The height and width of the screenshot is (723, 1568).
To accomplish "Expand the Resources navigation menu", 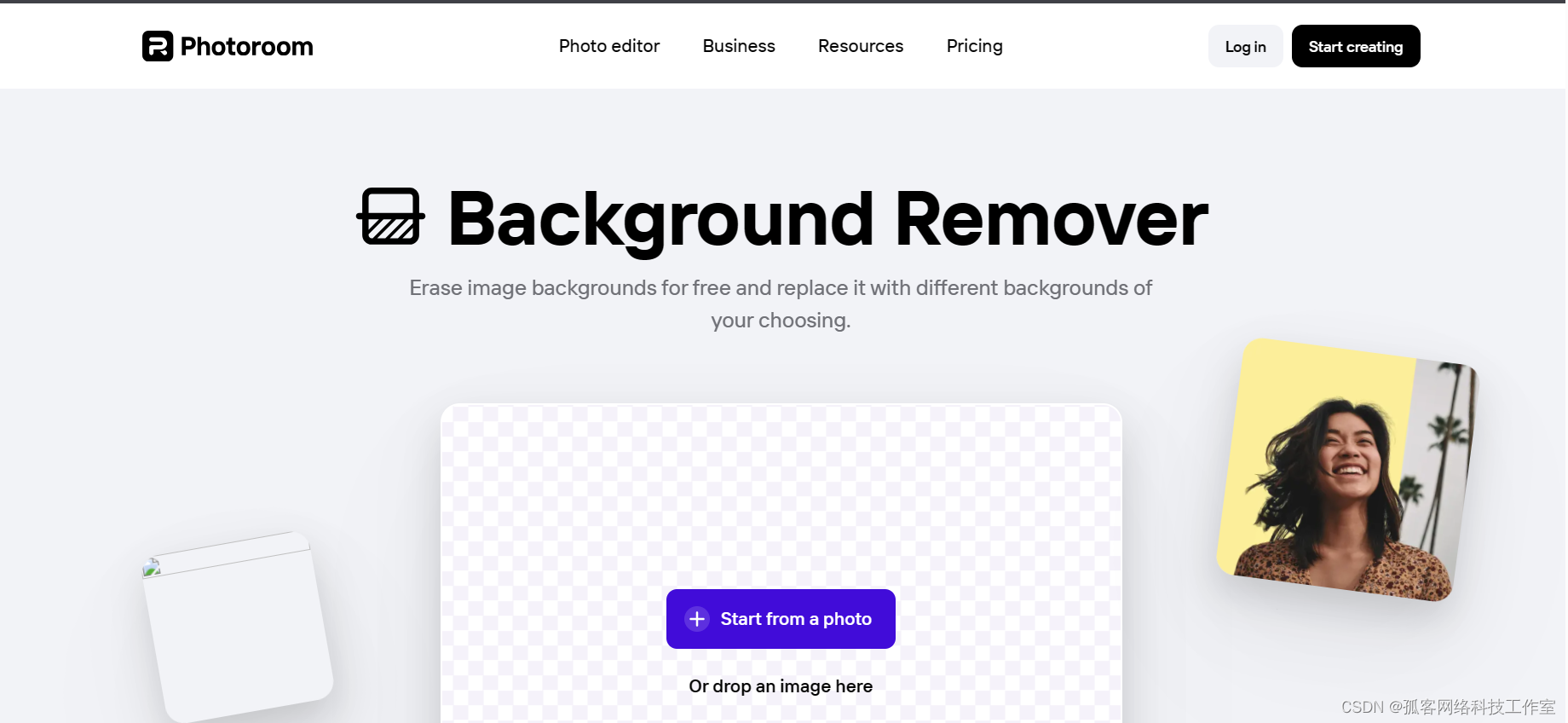I will [x=861, y=46].
